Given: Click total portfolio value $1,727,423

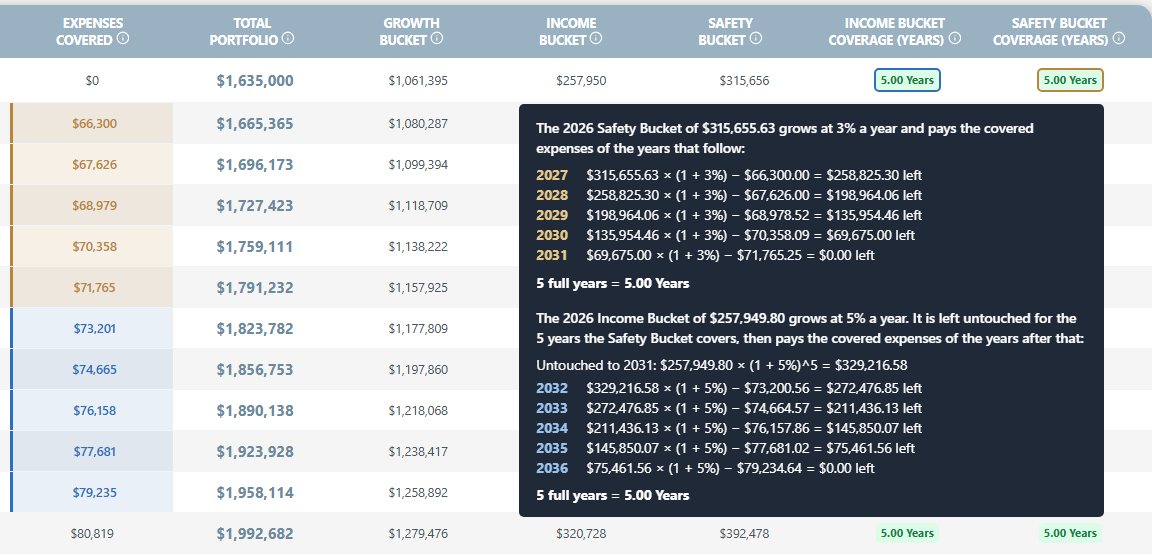Looking at the screenshot, I should pyautogui.click(x=255, y=206).
